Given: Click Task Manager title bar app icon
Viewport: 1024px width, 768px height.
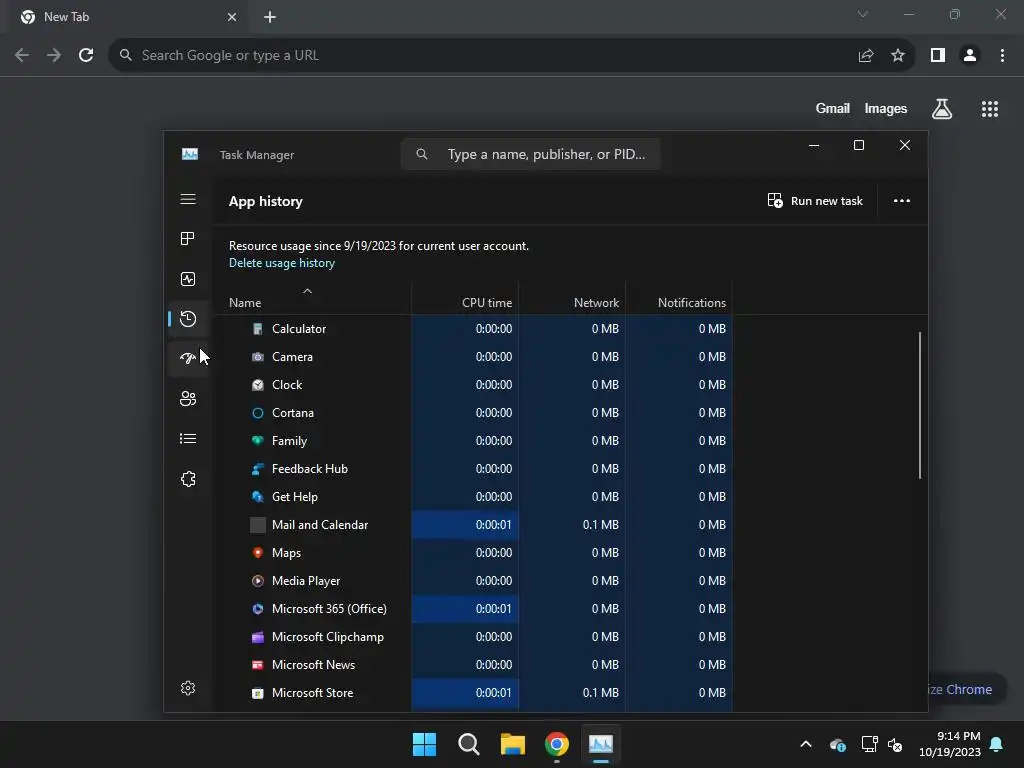Looking at the screenshot, I should [x=189, y=154].
